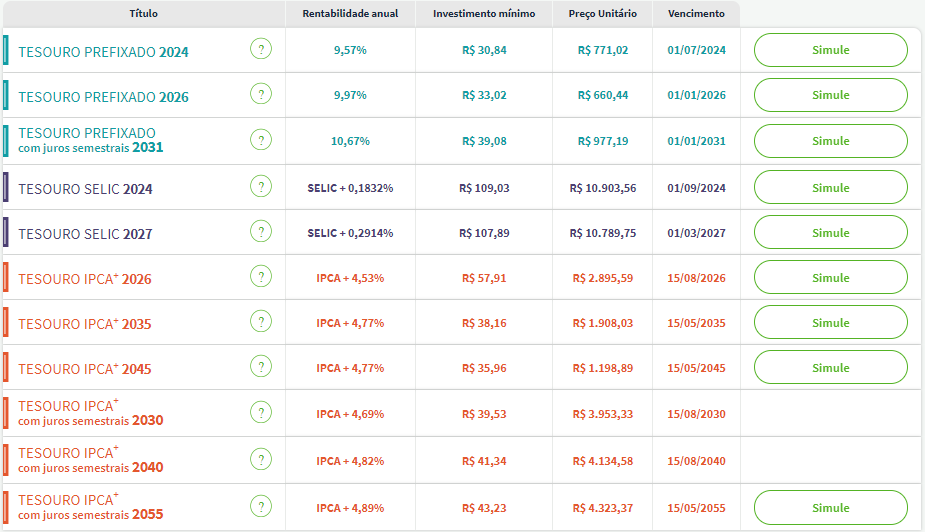Click maturity date 15/08/2030
The width and height of the screenshot is (925, 532).
point(696,414)
